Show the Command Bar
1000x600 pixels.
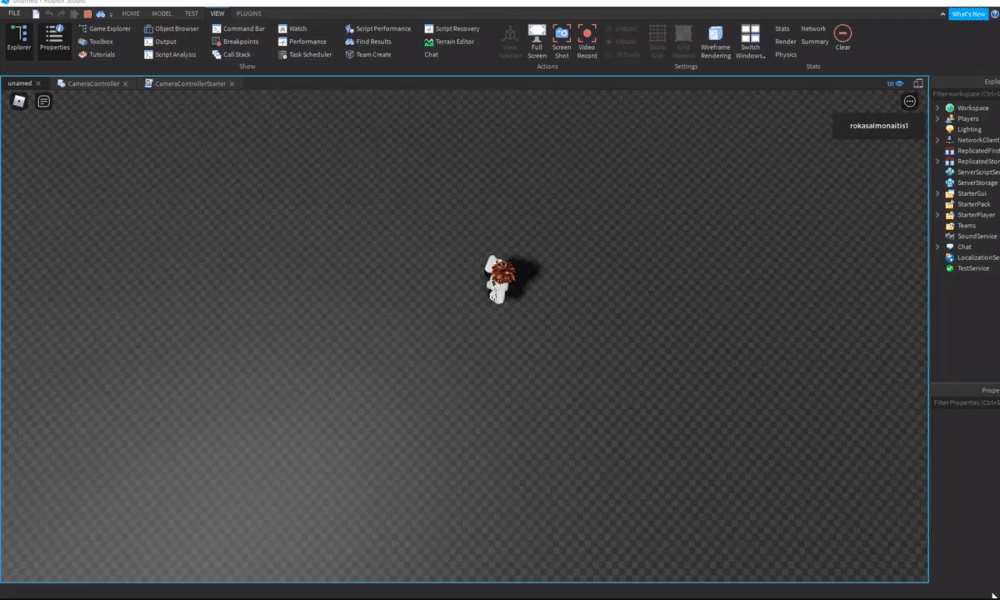239,29
